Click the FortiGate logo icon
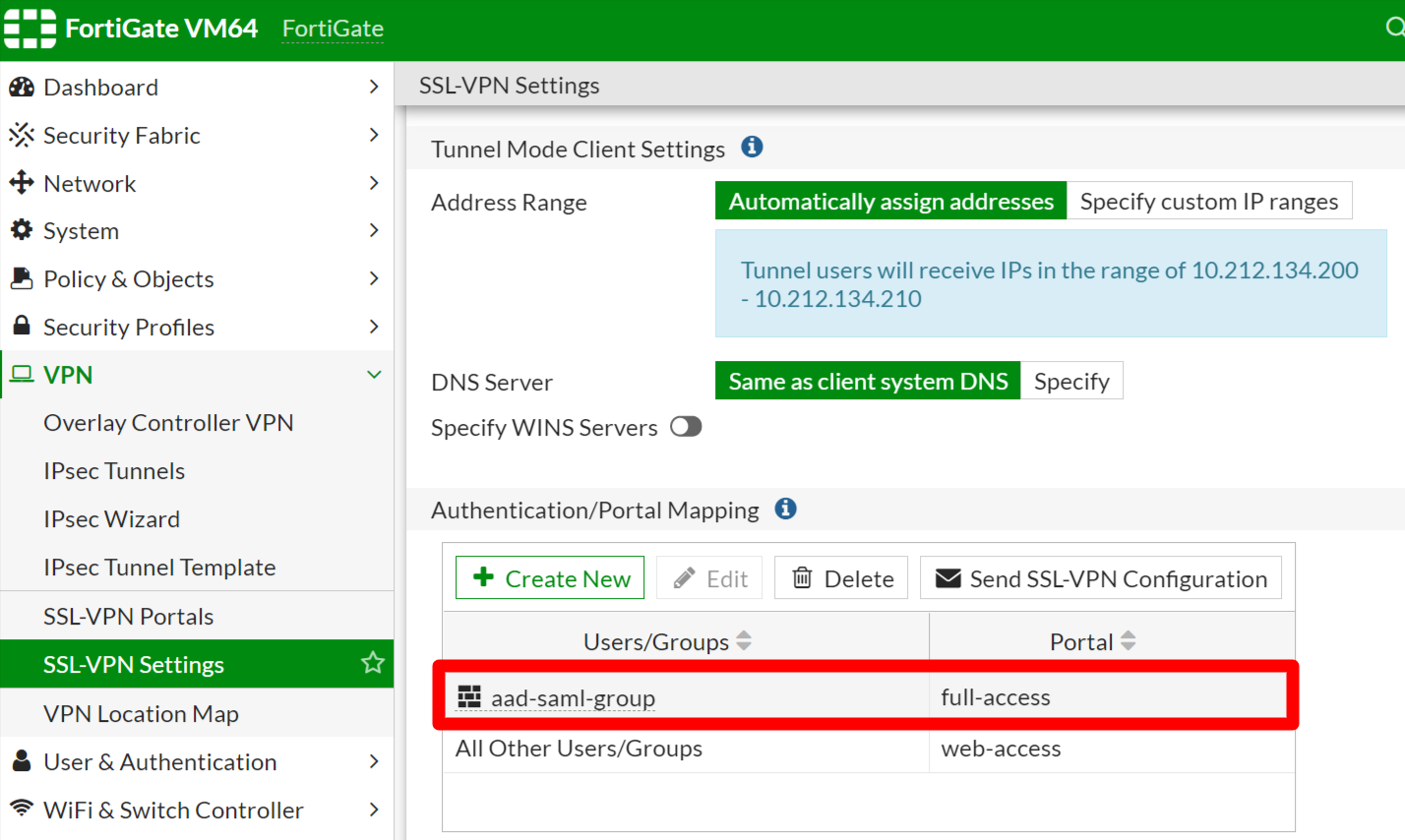Image resolution: width=1405 pixels, height=840 pixels. [30, 29]
